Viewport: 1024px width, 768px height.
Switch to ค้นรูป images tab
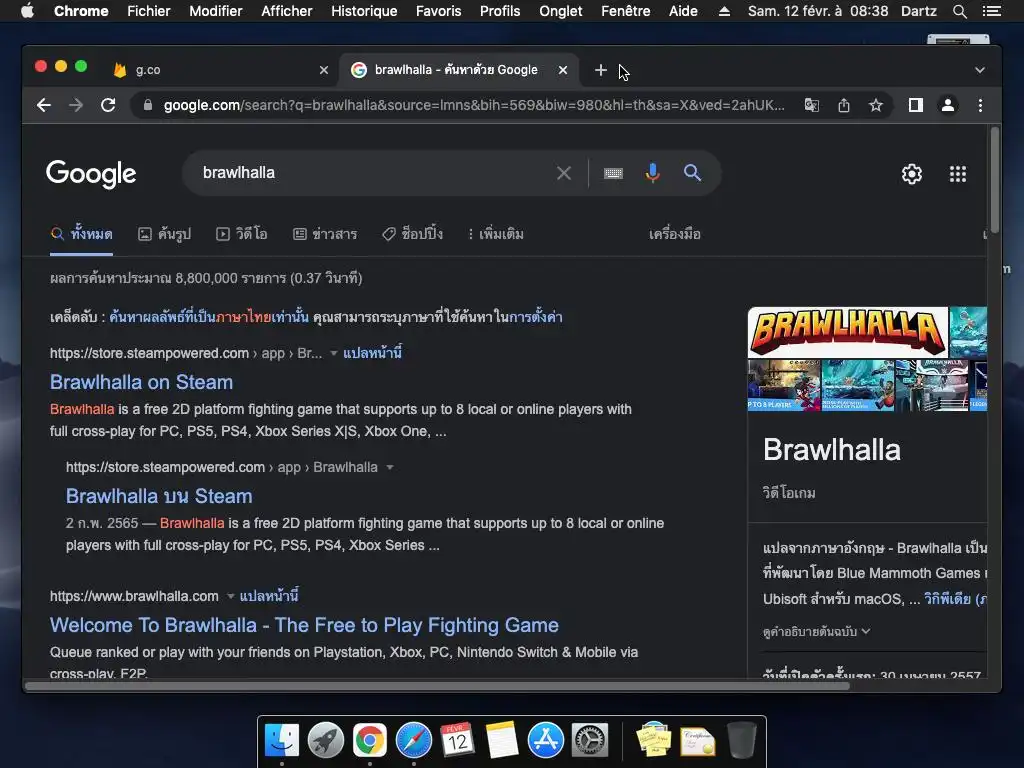(165, 234)
